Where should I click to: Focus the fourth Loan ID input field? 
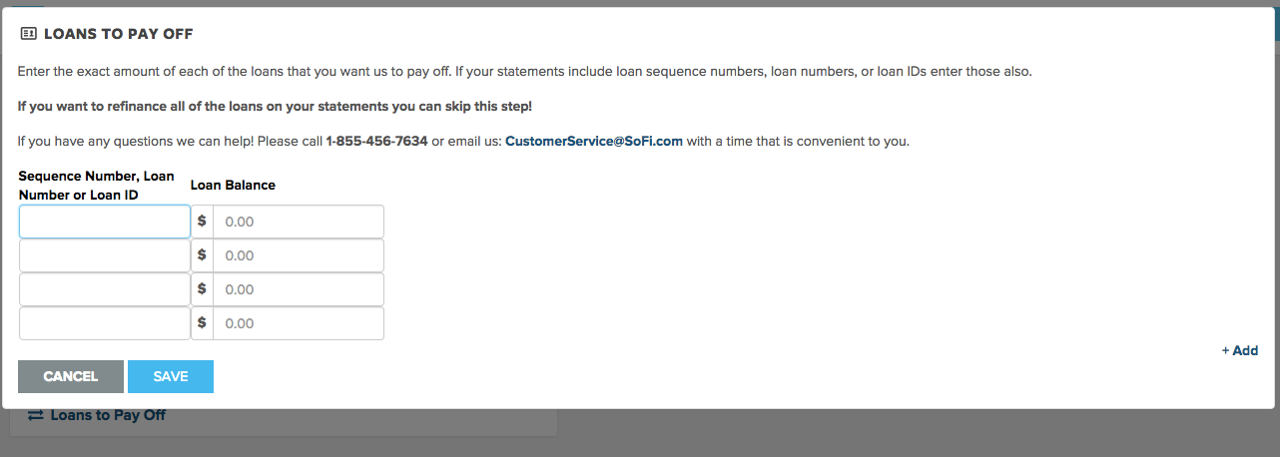point(105,323)
